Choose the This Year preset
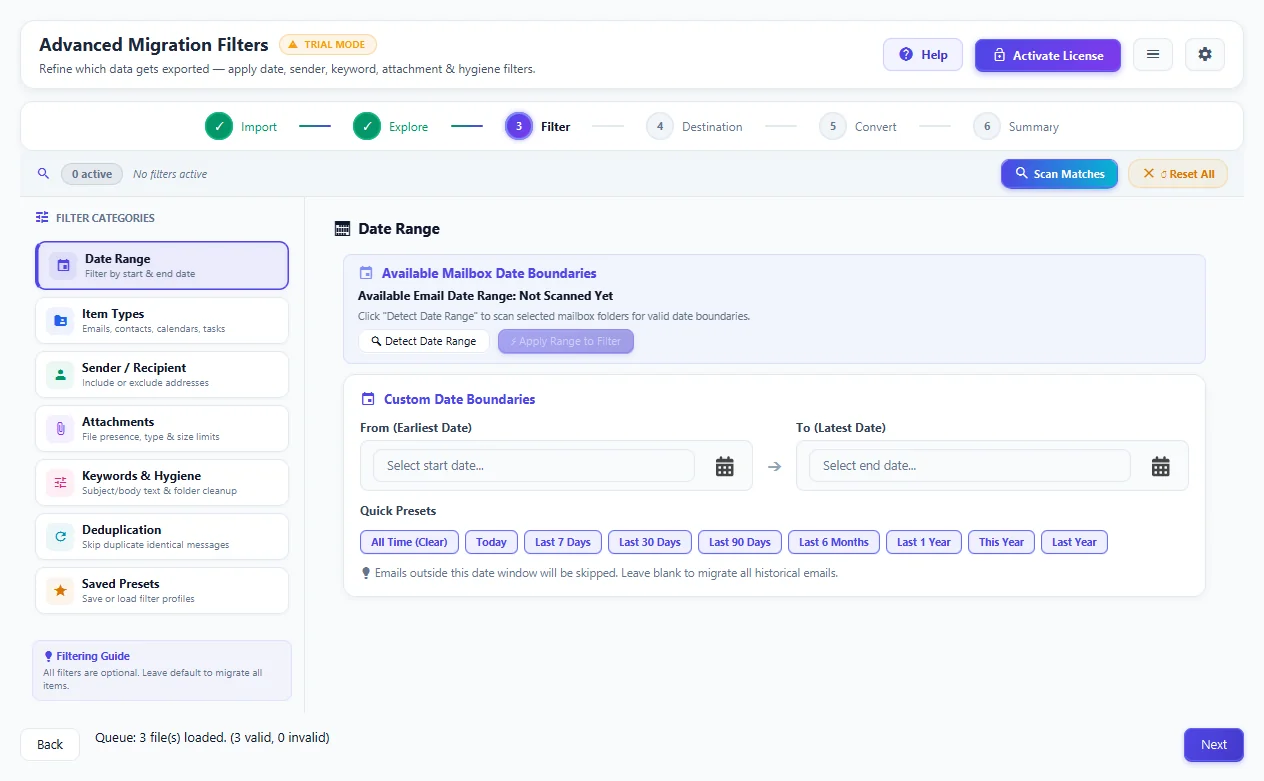 [1001, 542]
